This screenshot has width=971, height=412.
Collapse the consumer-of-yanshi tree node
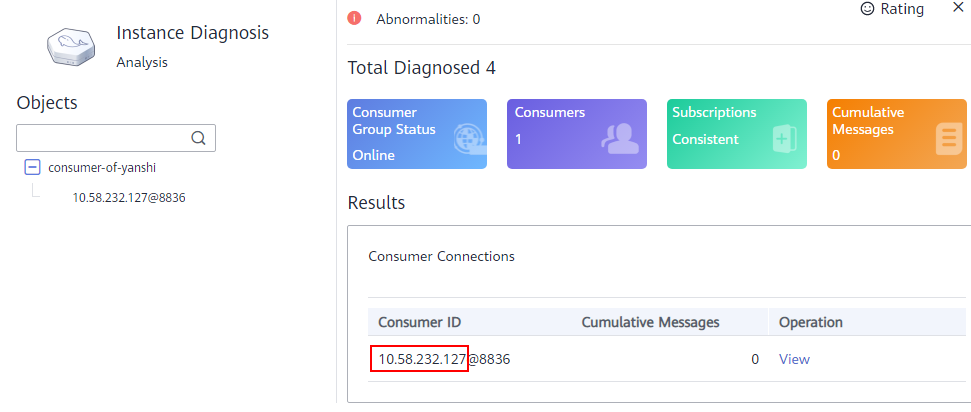tap(32, 167)
